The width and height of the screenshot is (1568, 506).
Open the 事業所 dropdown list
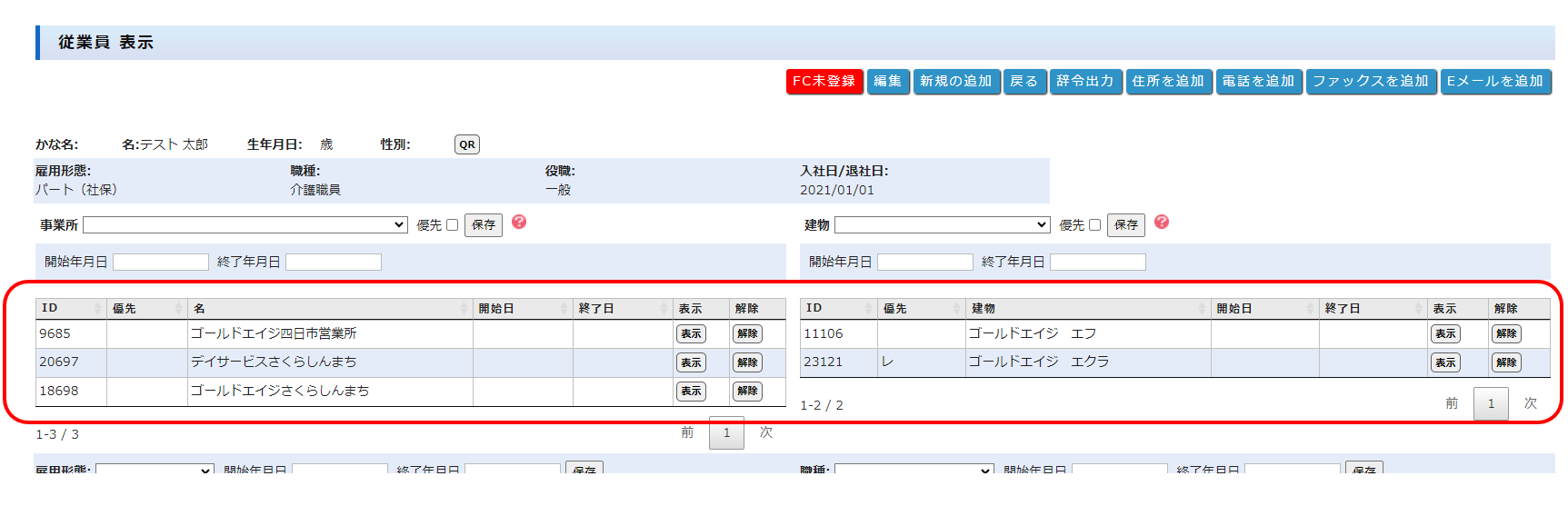coord(245,225)
